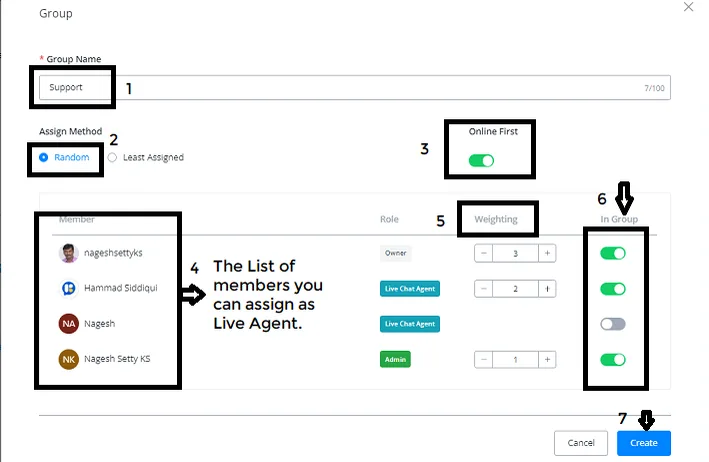Click the Group Name input field
This screenshot has height=462, width=709.
pos(354,88)
